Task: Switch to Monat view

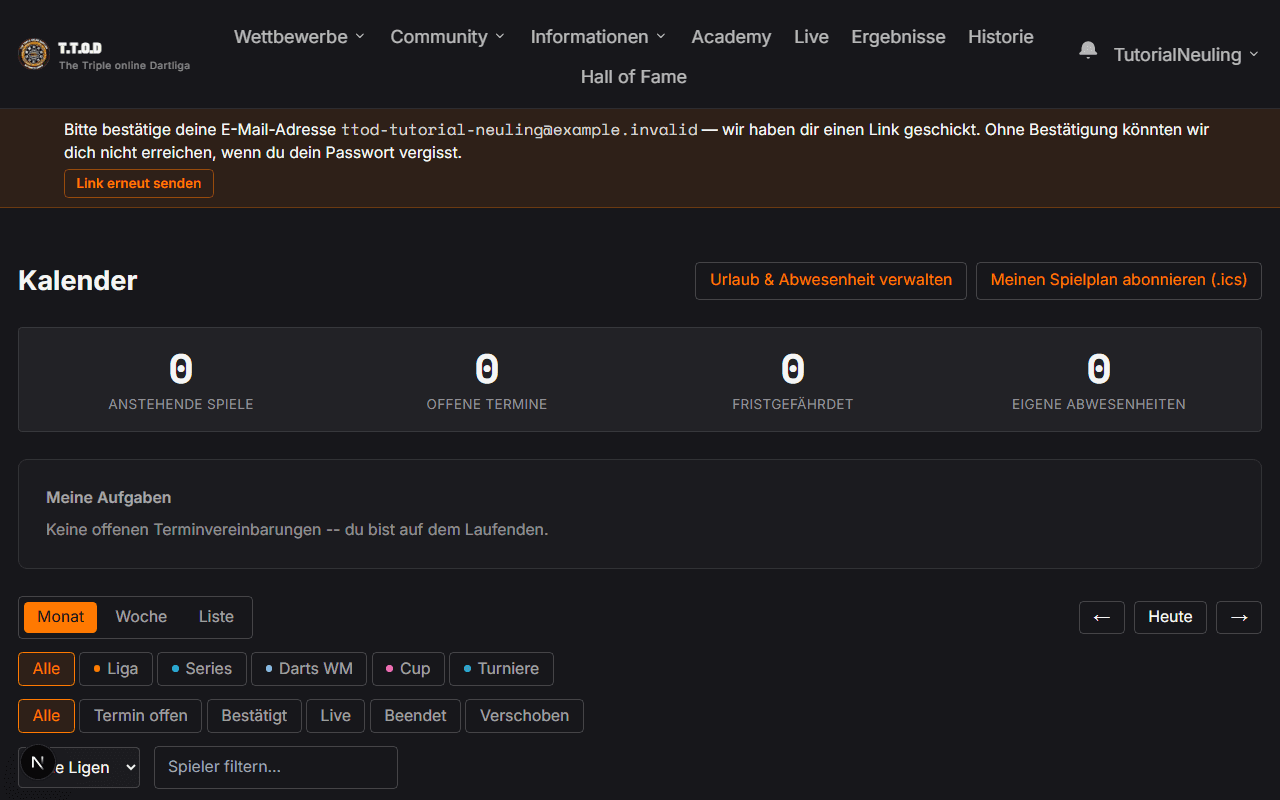Action: [x=61, y=617]
